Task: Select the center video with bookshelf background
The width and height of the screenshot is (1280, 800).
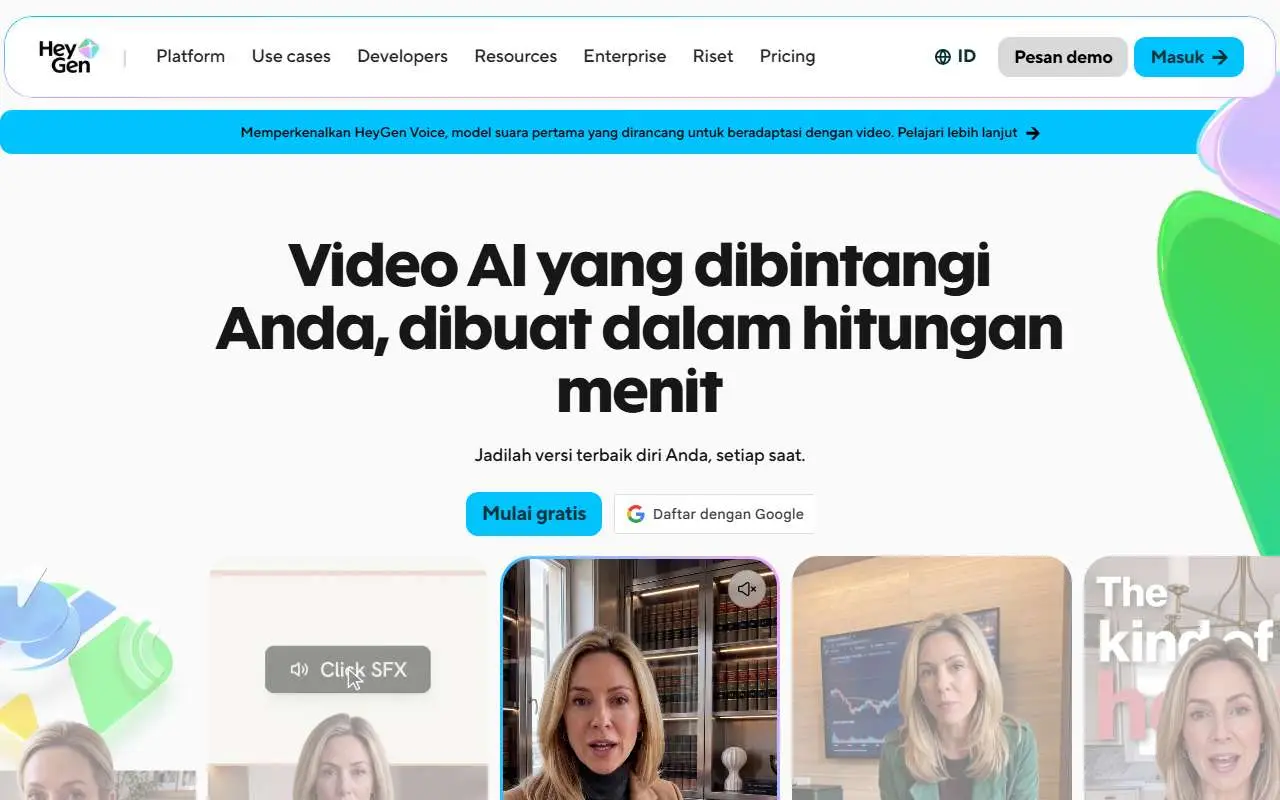Action: (x=639, y=678)
